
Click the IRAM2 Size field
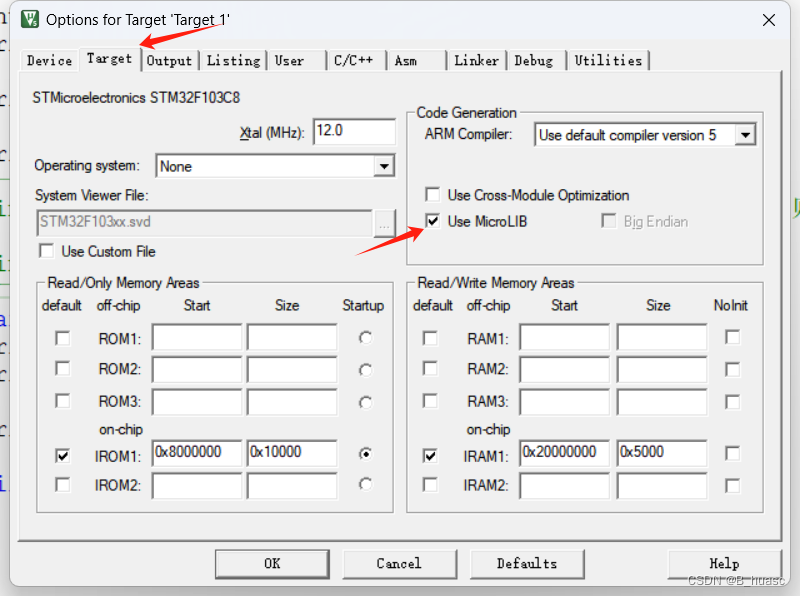(x=662, y=486)
